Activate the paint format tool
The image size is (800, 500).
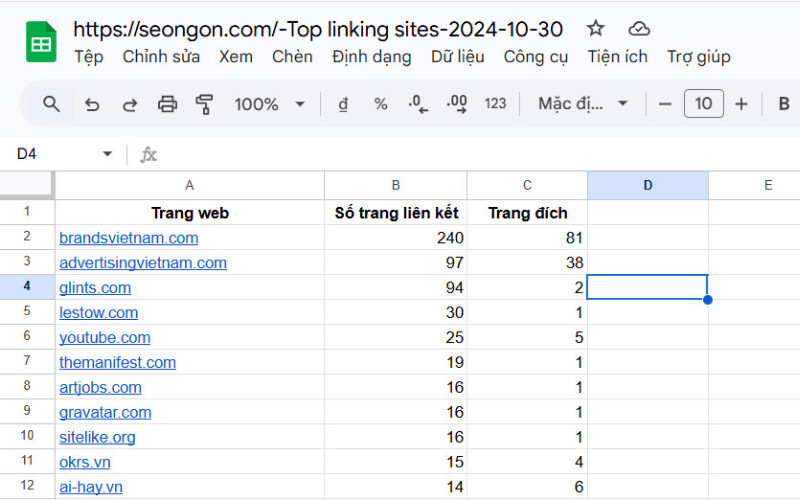205,104
